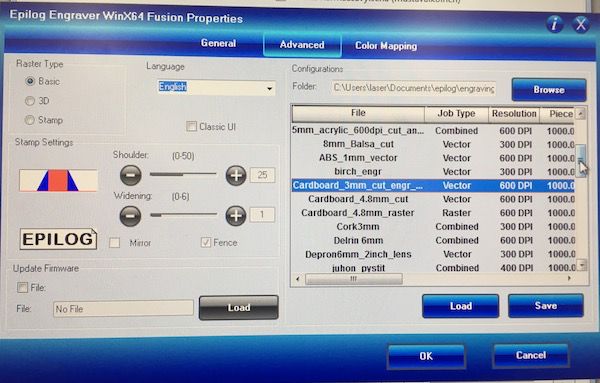Click the horizontal scrollbar thumb

click(354, 279)
